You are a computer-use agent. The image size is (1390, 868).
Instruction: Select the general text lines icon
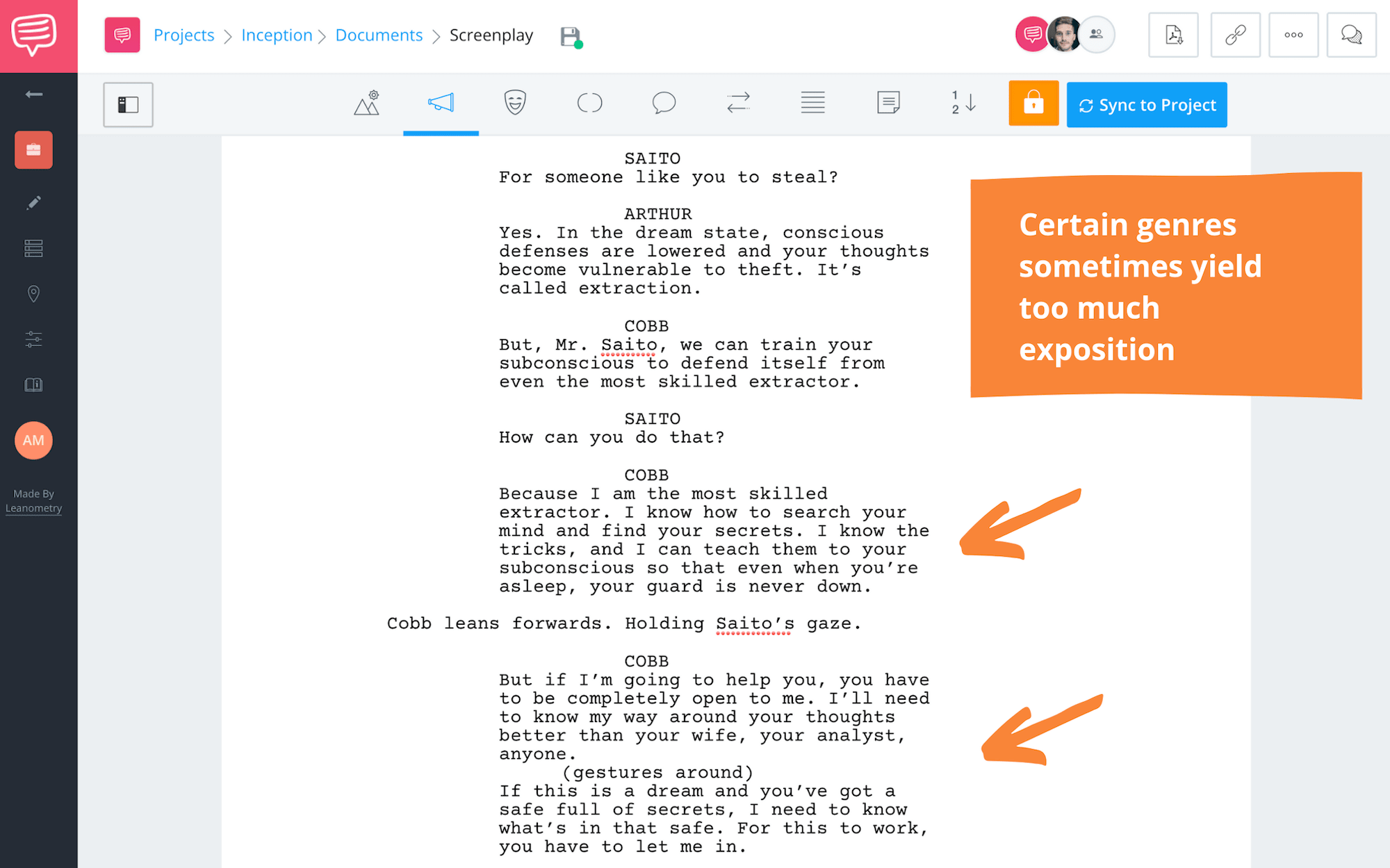point(812,103)
